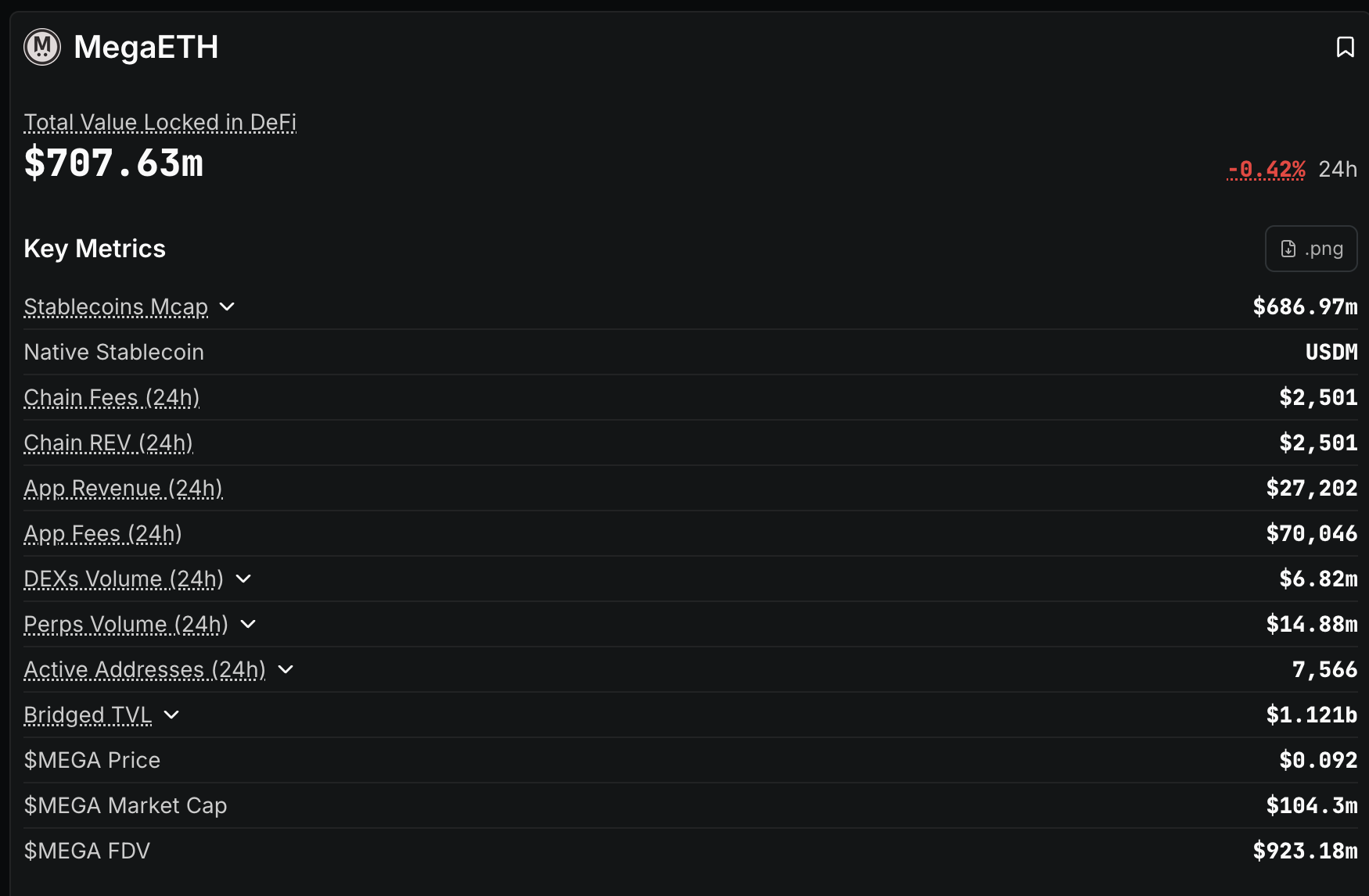
Task: Click the Stablecoins Mcap label text
Action: [116, 306]
